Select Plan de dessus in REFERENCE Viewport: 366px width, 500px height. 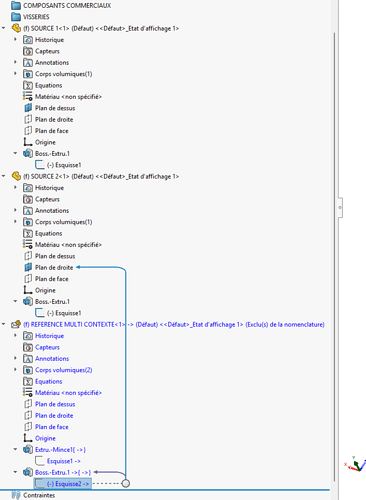pos(55,404)
